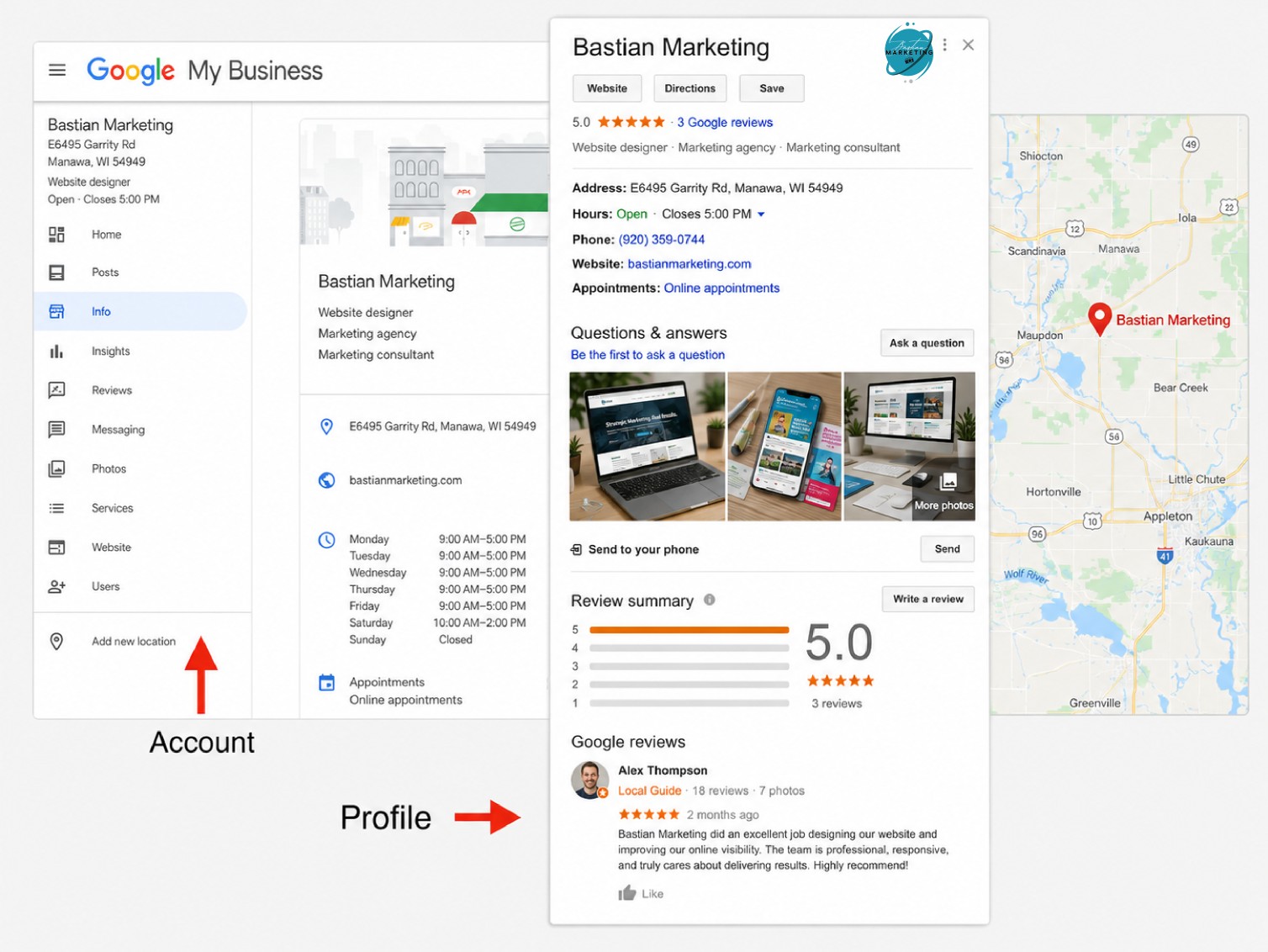Click the Local Guide link under reviewer
Screen dimensions: 1268x952
[650, 791]
